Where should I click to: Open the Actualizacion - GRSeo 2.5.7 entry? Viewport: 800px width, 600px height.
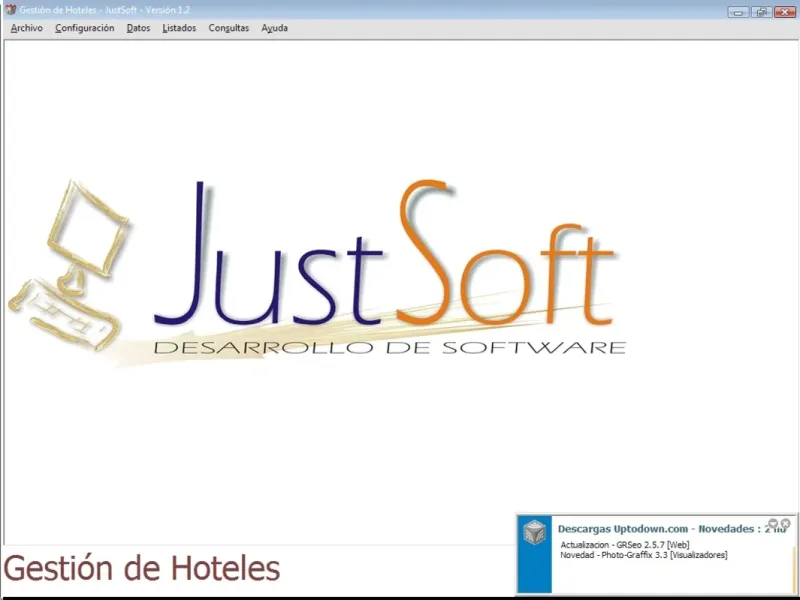624,545
